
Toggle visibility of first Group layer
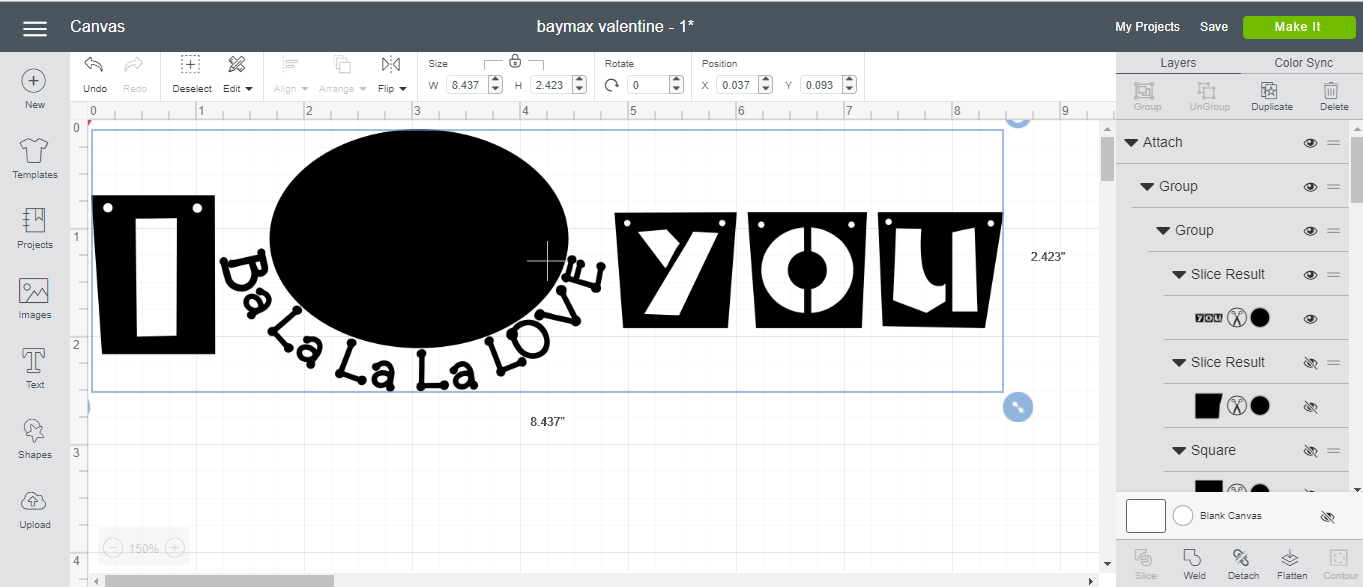(x=1310, y=187)
